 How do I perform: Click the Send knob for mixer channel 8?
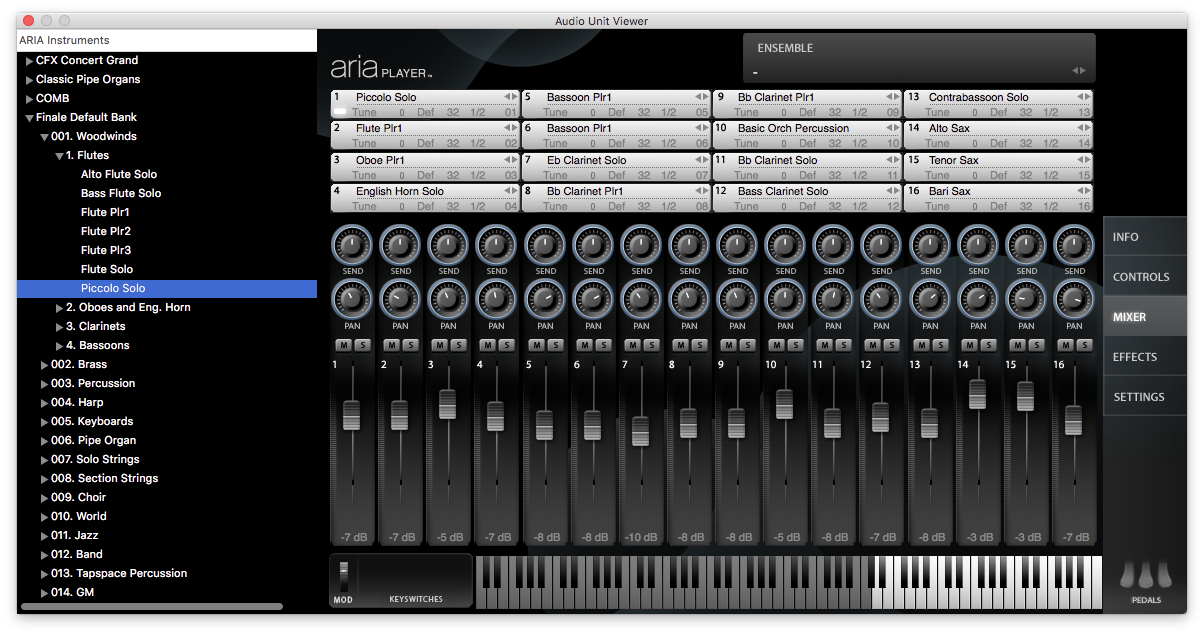pos(689,244)
